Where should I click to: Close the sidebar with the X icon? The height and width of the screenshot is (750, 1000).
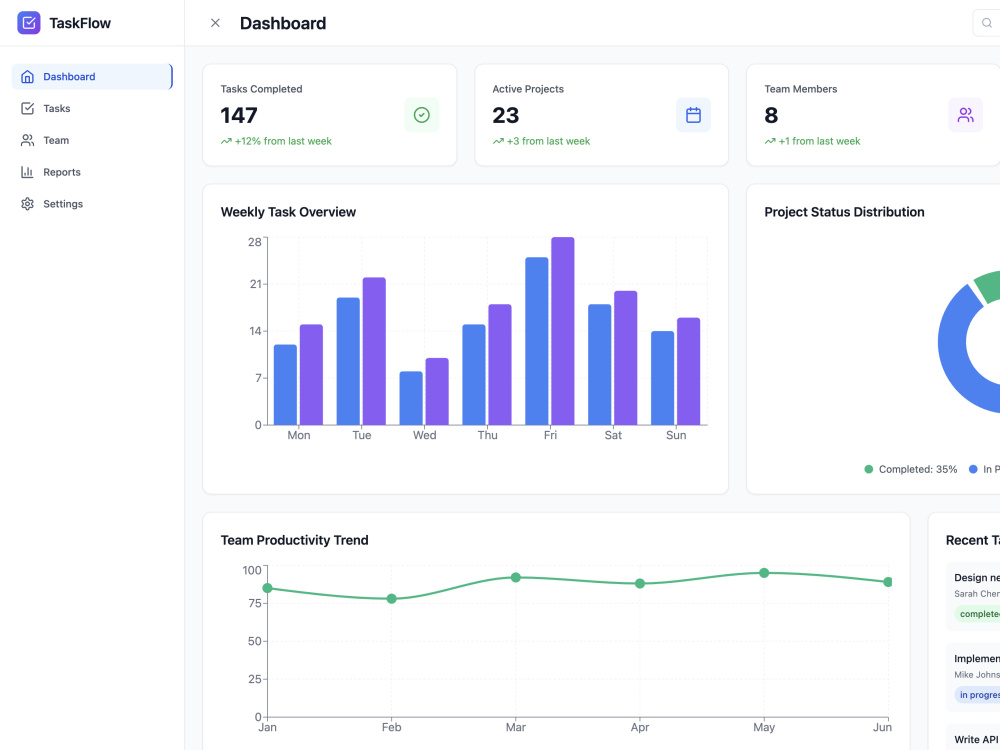tap(215, 23)
